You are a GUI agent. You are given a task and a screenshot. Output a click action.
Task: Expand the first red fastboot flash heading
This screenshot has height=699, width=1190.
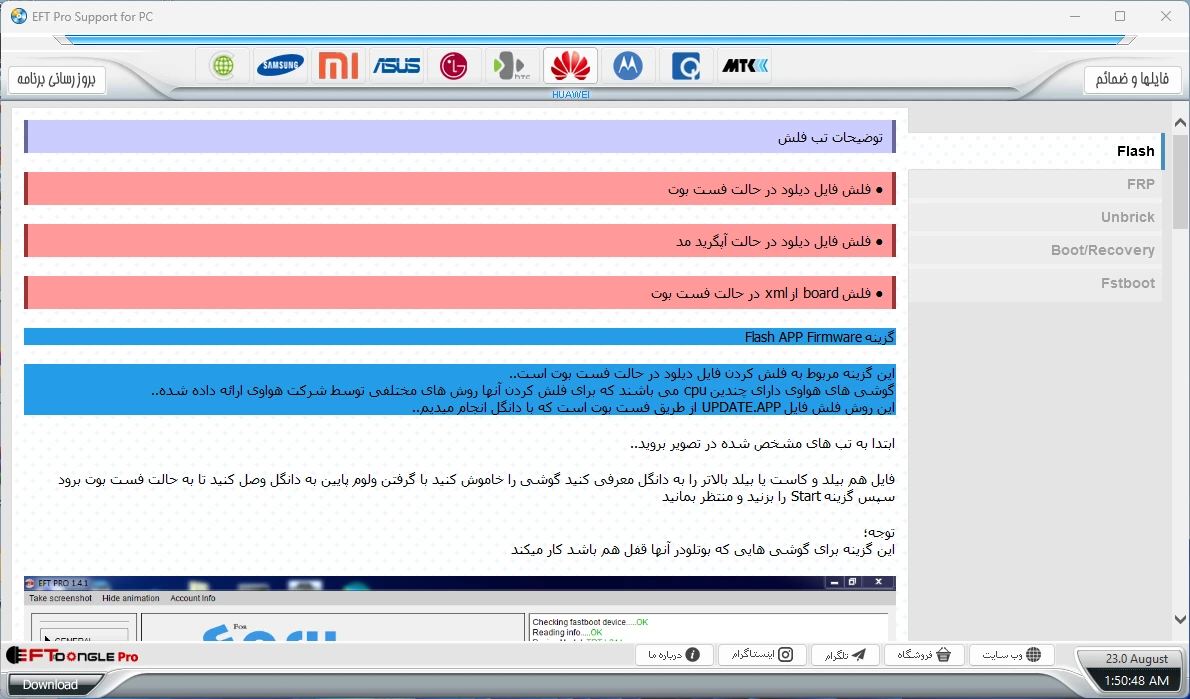(460, 189)
